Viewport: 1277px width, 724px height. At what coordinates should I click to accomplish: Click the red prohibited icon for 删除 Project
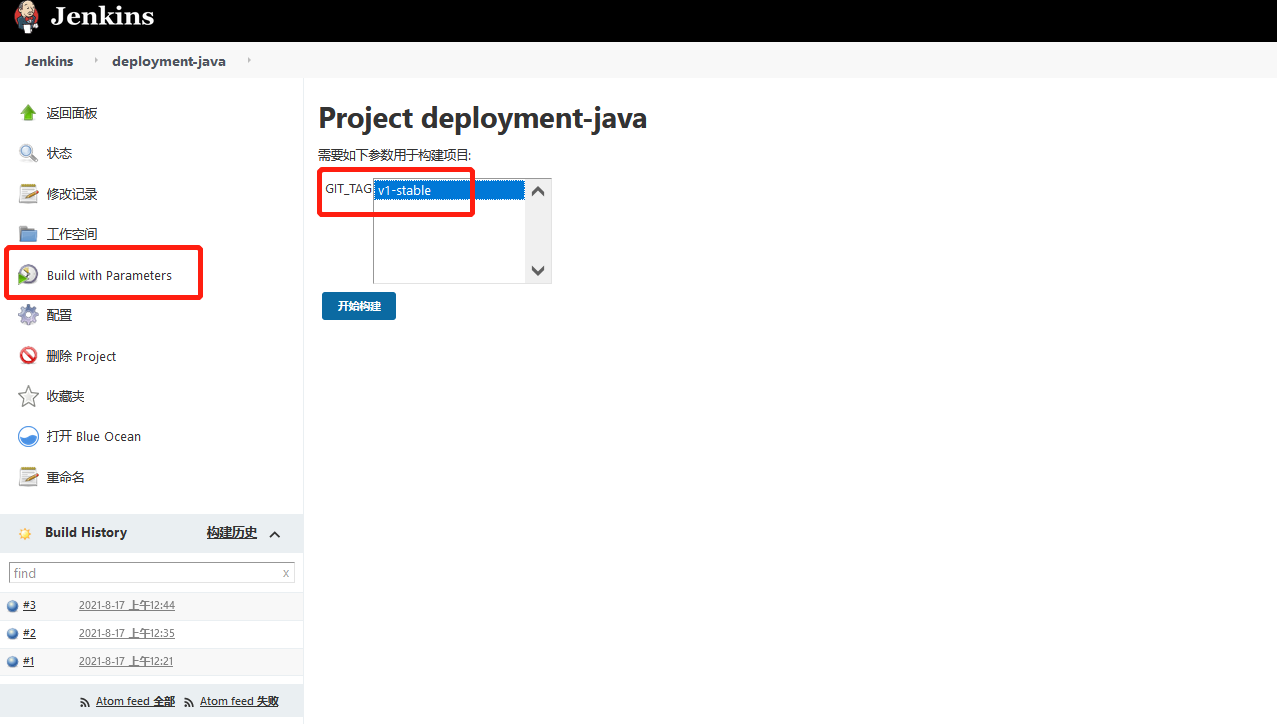28,356
